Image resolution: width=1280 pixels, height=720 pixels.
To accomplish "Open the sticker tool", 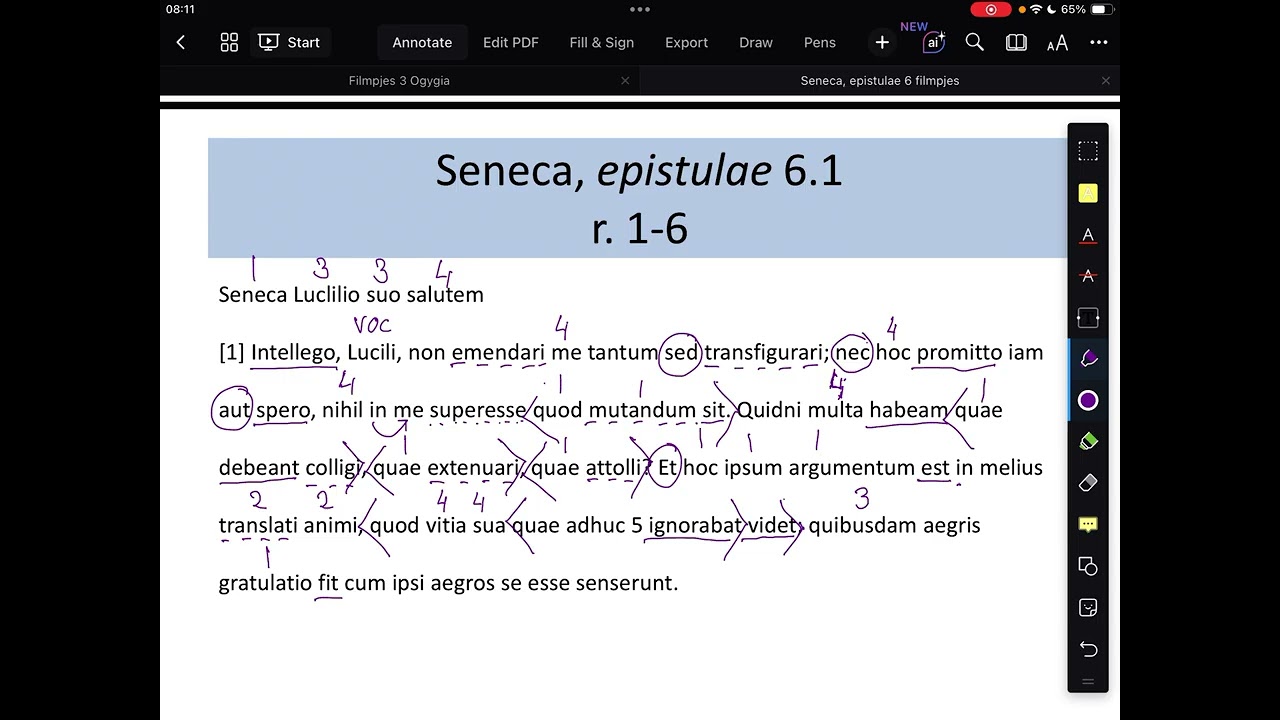I will click(x=1088, y=608).
